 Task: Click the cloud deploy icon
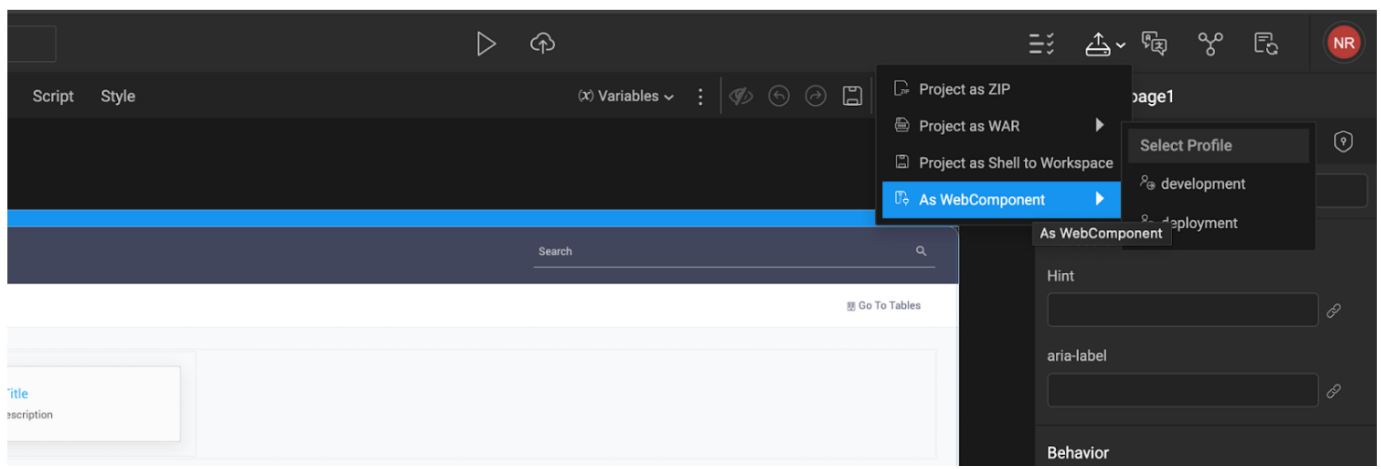(x=542, y=43)
